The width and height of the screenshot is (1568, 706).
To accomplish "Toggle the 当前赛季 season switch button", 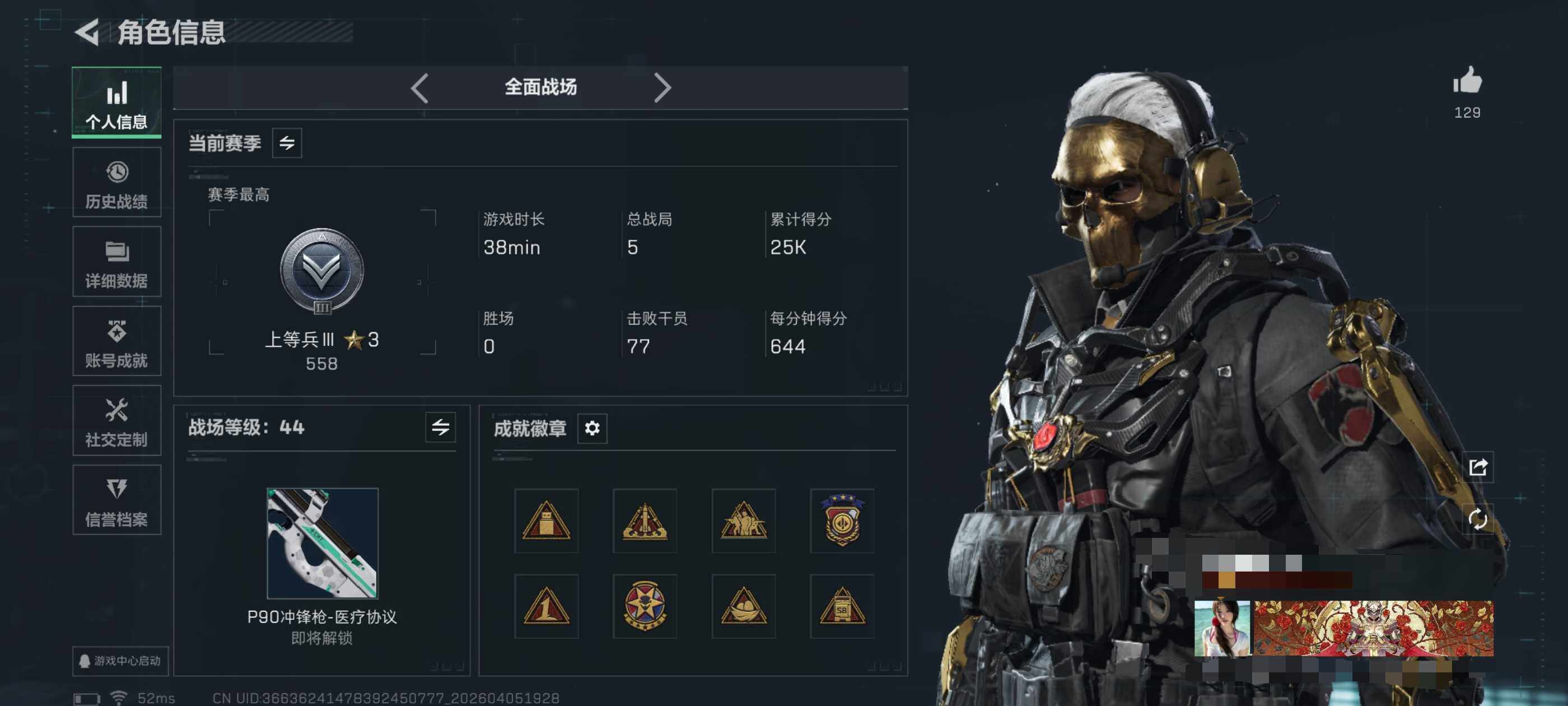I will (287, 143).
